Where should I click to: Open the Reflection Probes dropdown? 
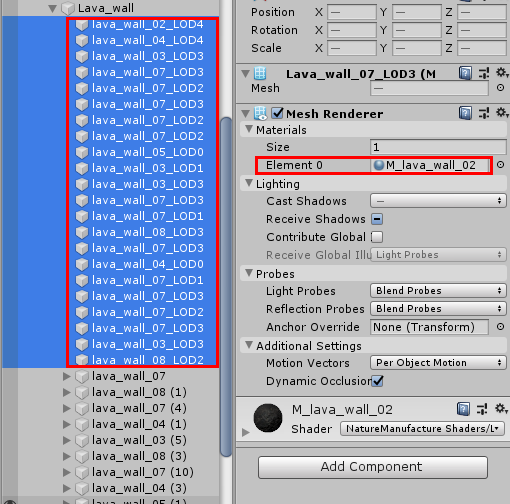point(438,309)
